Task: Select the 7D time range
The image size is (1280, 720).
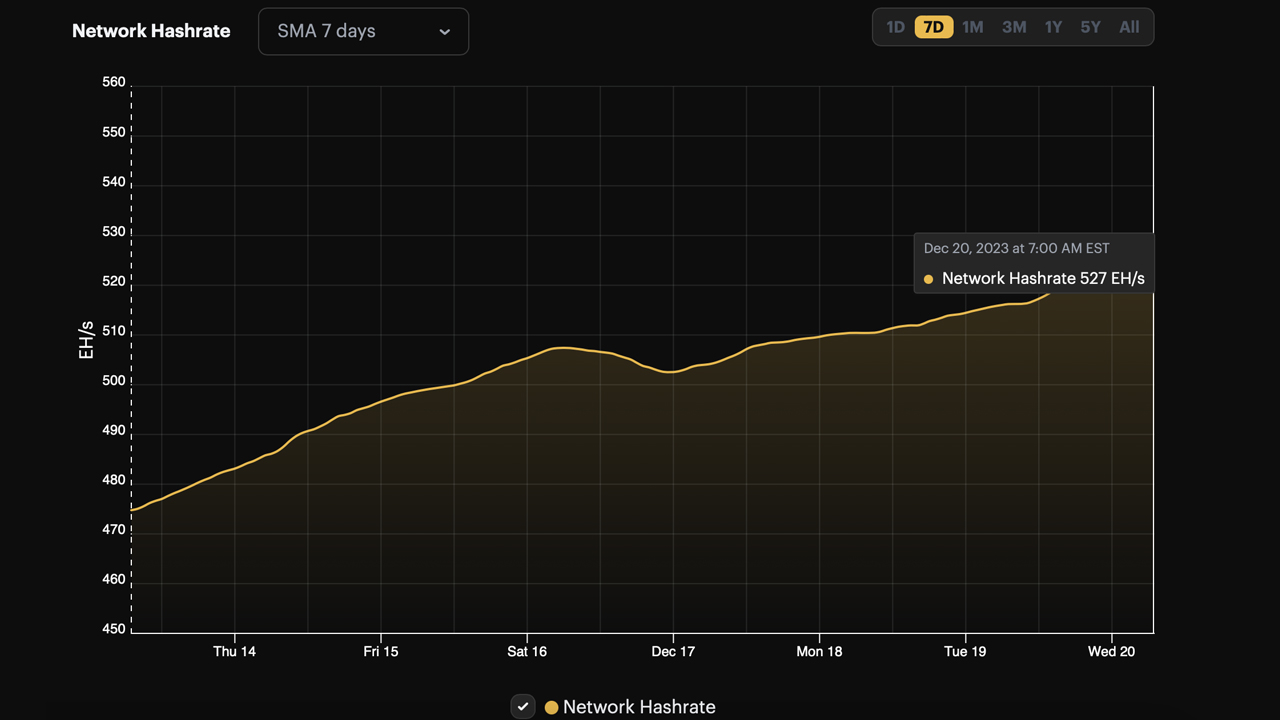Action: 933,27
